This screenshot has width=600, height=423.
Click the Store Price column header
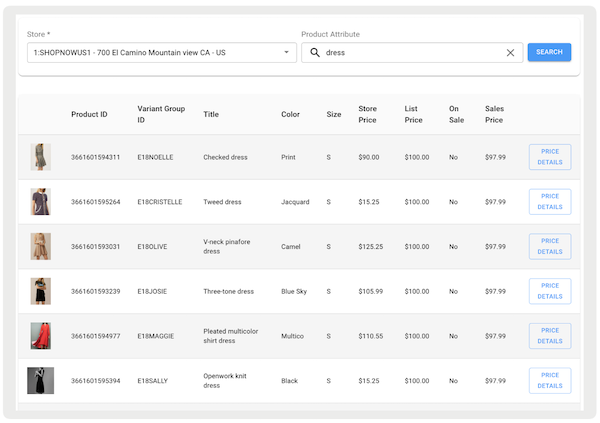367,114
